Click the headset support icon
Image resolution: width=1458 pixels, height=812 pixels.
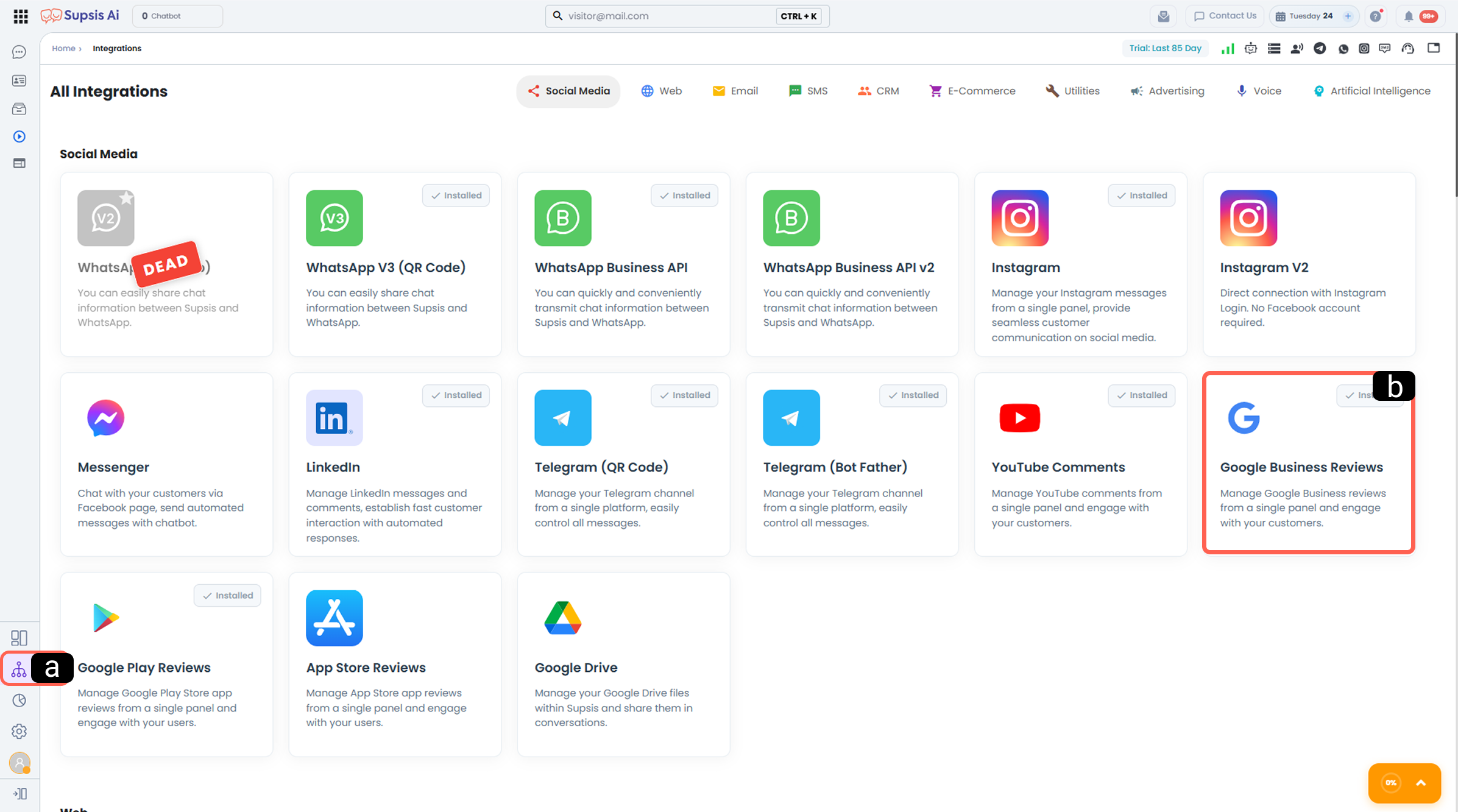(1408, 49)
